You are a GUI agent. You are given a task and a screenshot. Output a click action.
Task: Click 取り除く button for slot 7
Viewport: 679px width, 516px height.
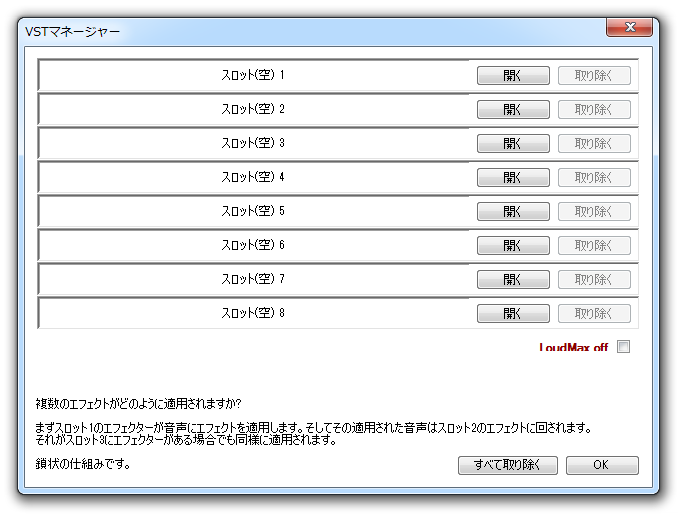594,280
